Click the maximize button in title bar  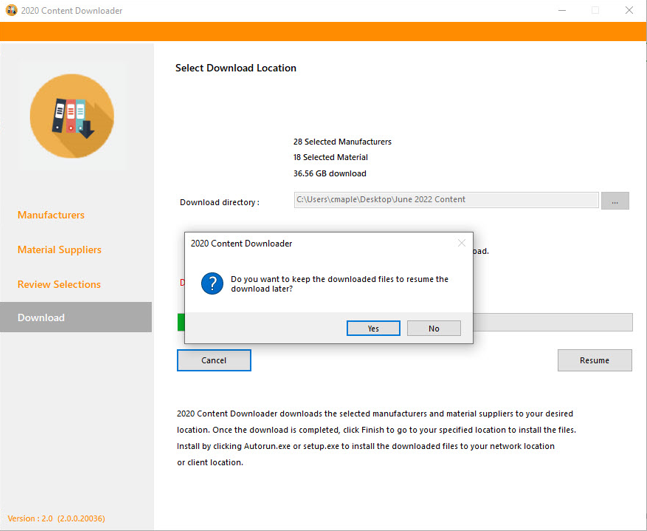(595, 10)
